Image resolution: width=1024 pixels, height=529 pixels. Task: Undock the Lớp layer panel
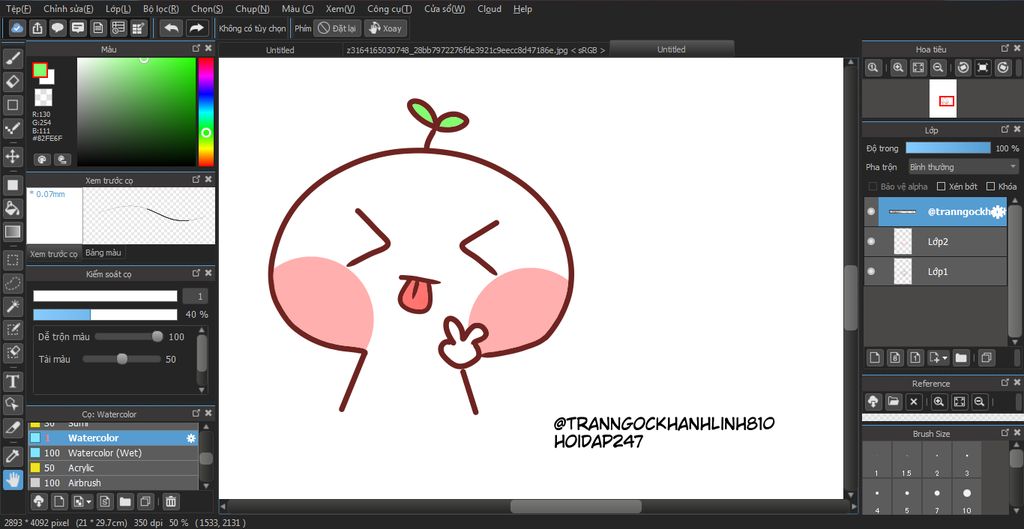[x=1005, y=130]
